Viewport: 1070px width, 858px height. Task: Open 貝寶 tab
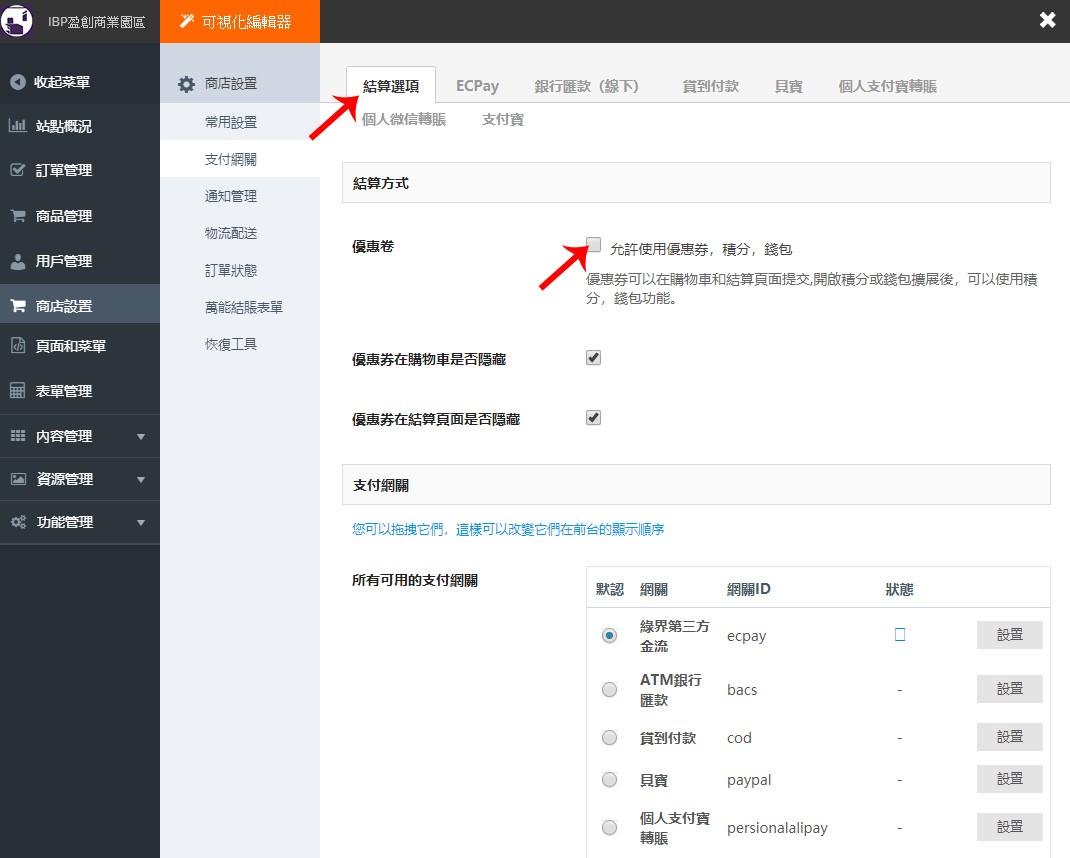coord(788,85)
